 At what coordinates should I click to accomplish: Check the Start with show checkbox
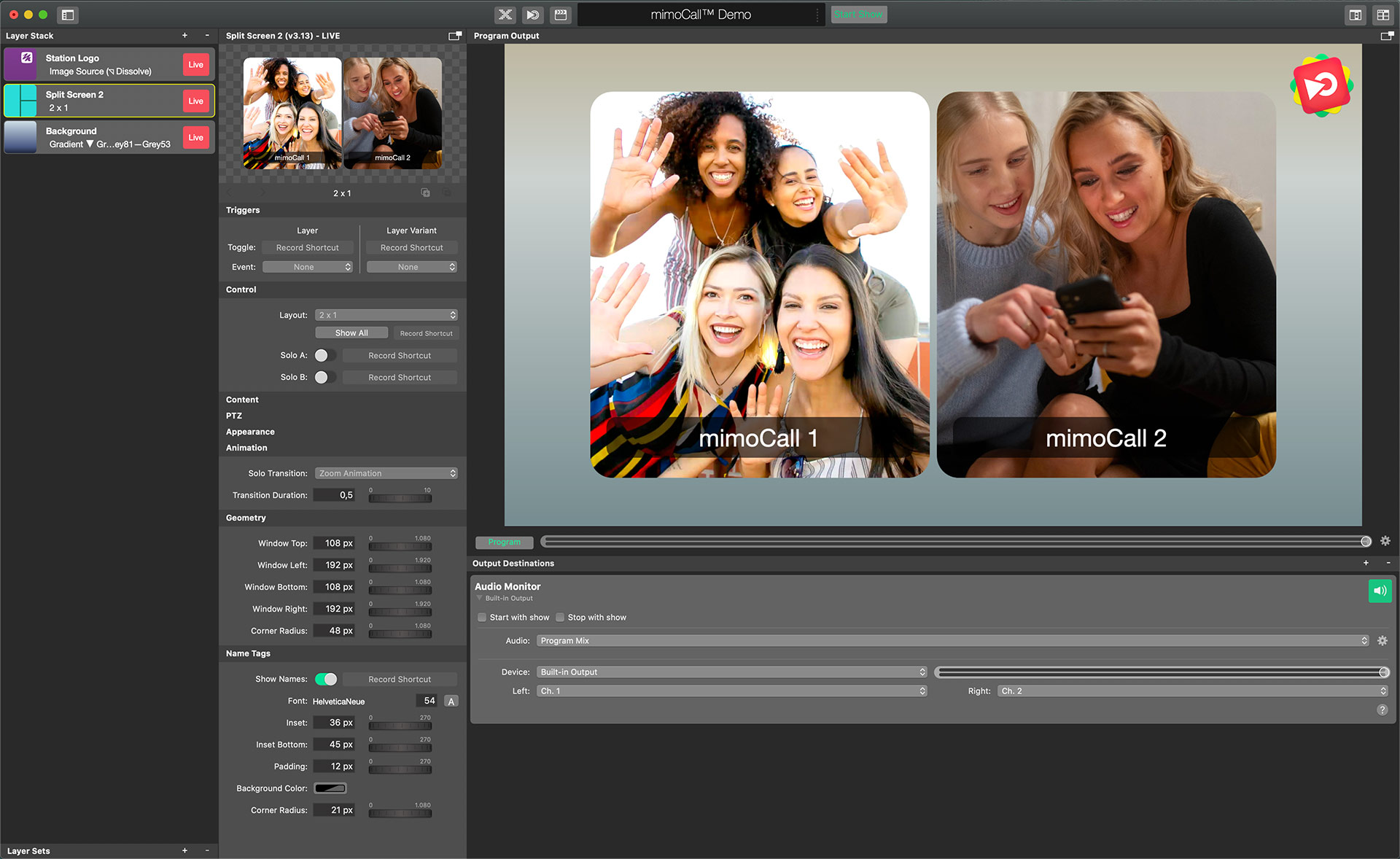click(x=482, y=617)
